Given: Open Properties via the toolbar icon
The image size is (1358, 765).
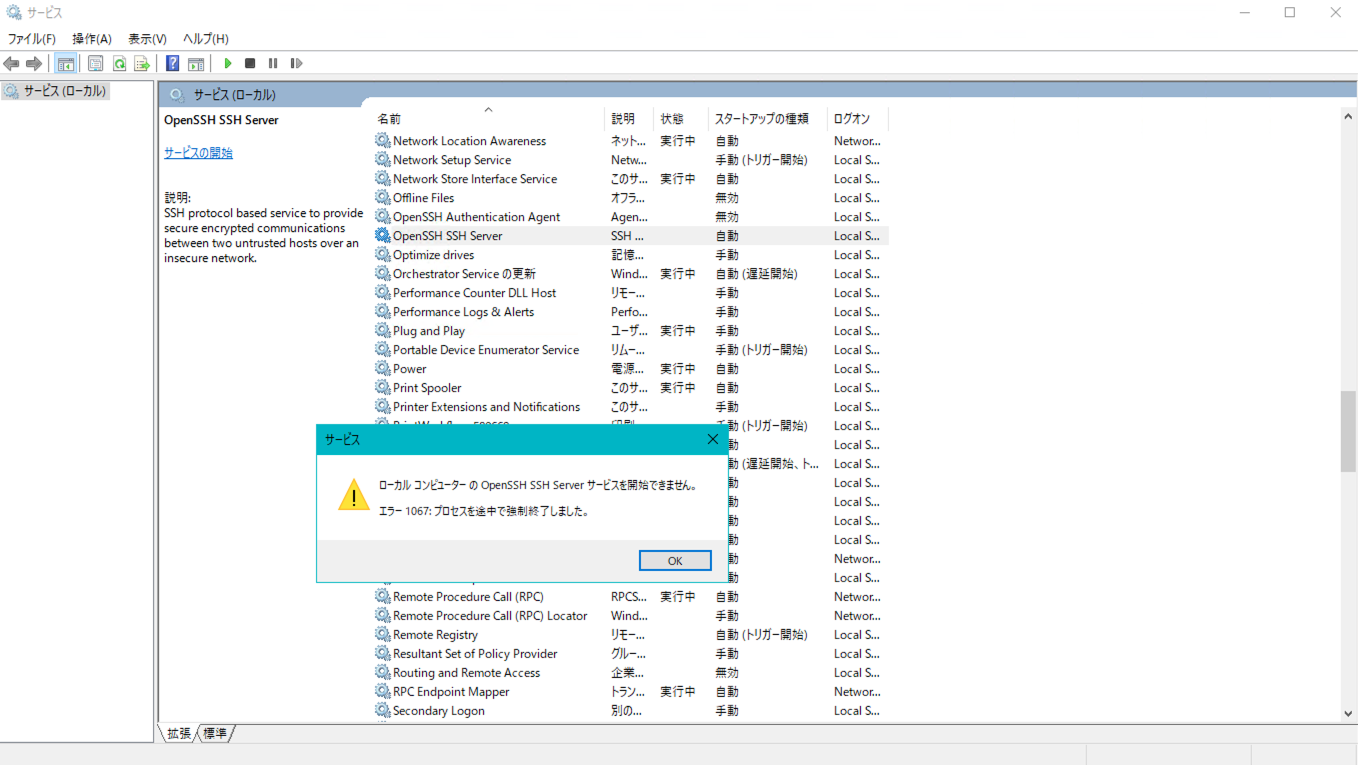Looking at the screenshot, I should 95,63.
